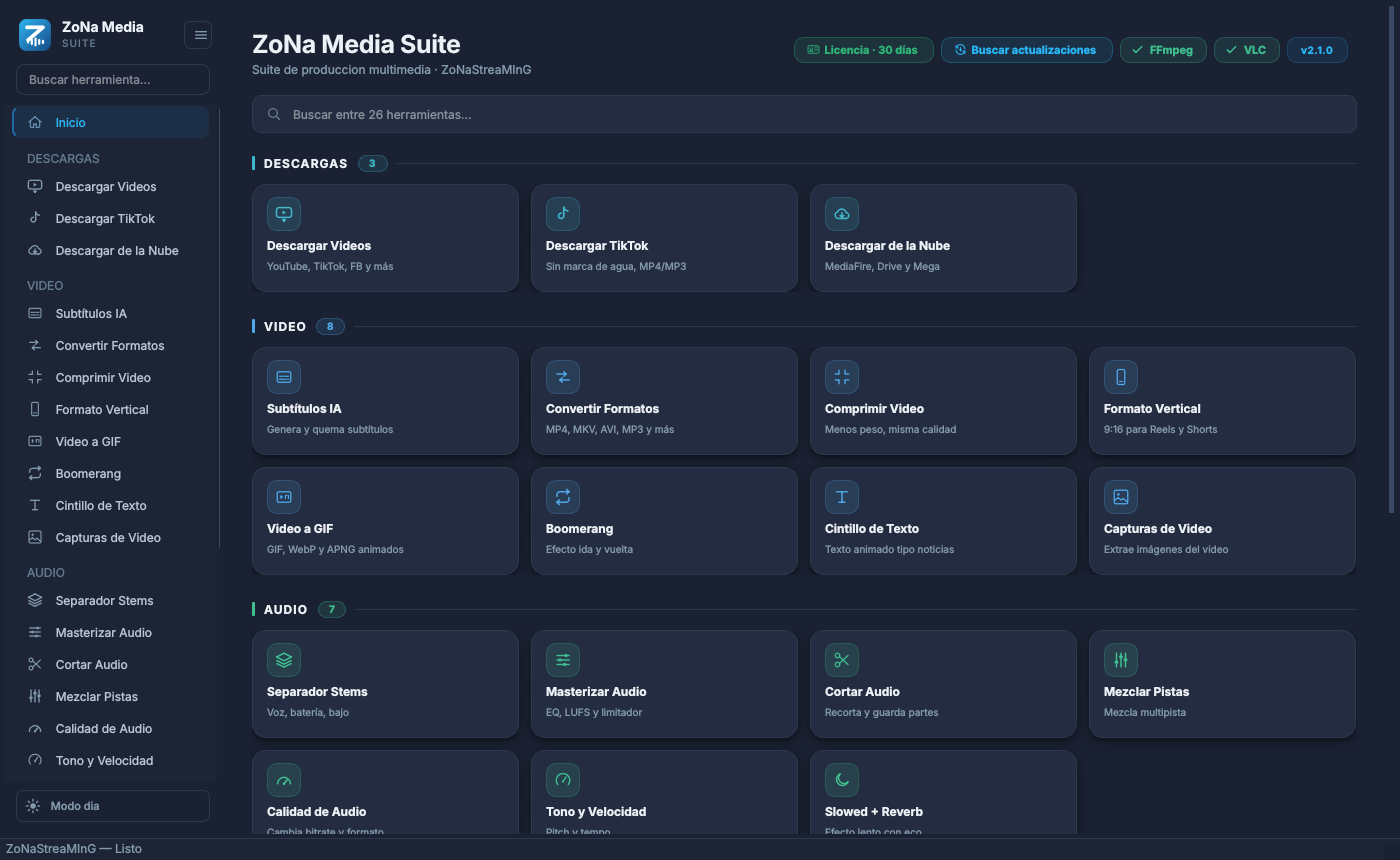Click the ZoNaStreaMInG — Listo status text

coord(74,849)
